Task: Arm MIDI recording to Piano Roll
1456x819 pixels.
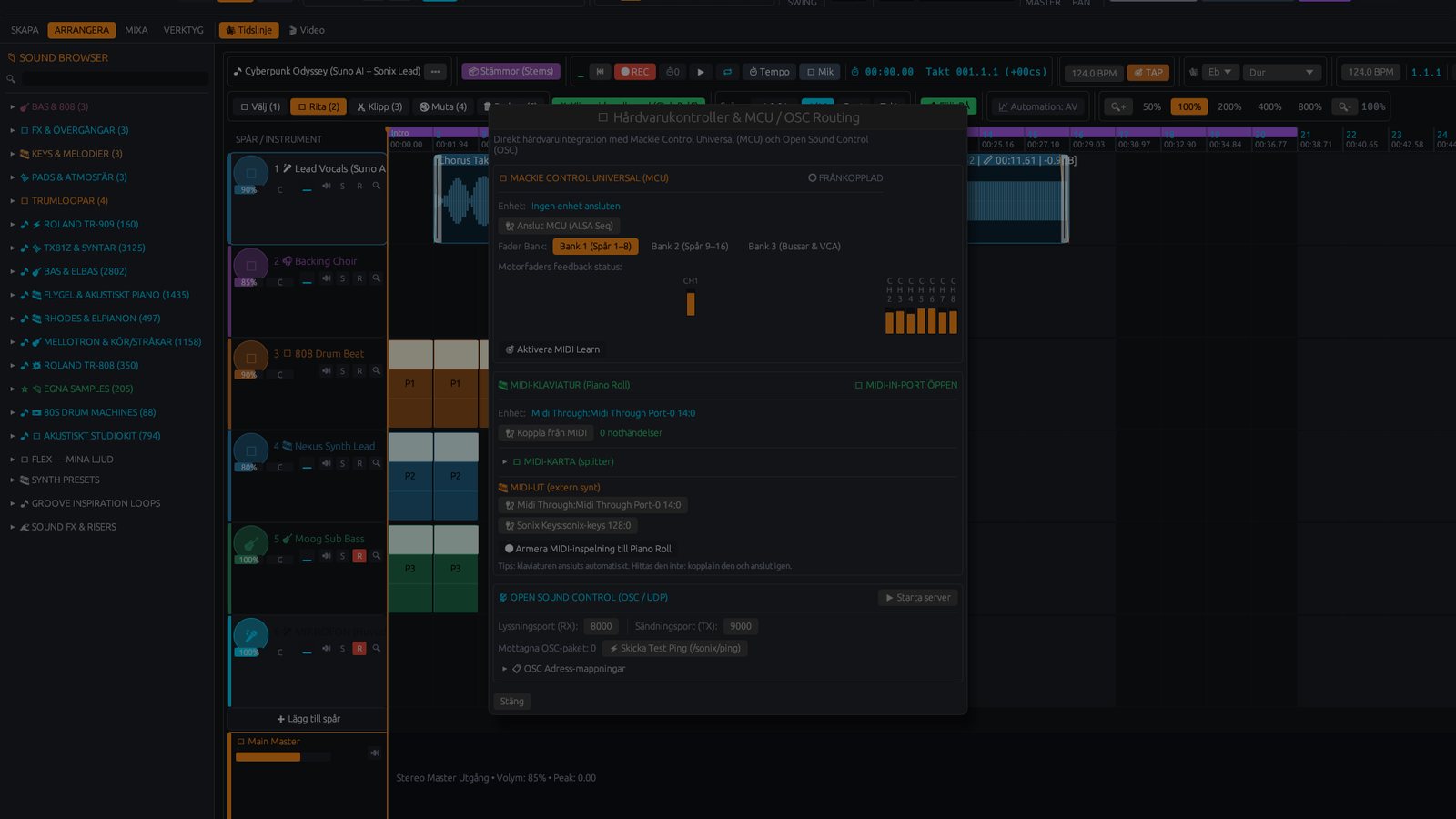Action: pos(588,549)
